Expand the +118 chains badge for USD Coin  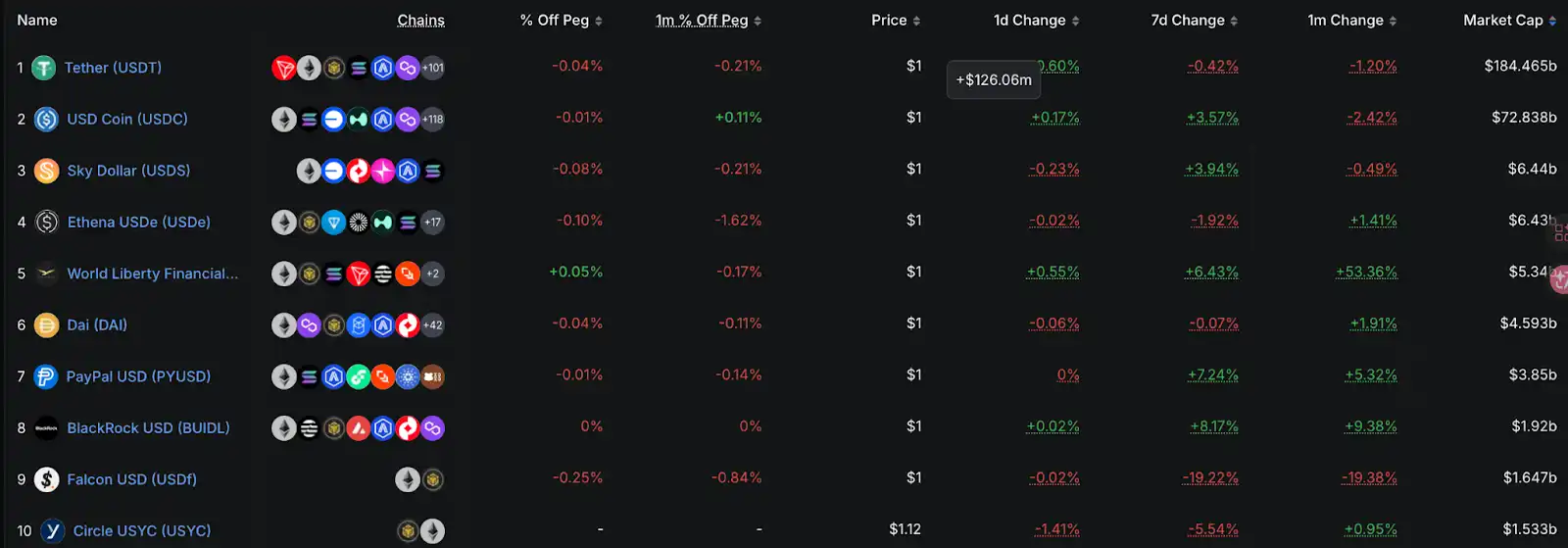[432, 120]
